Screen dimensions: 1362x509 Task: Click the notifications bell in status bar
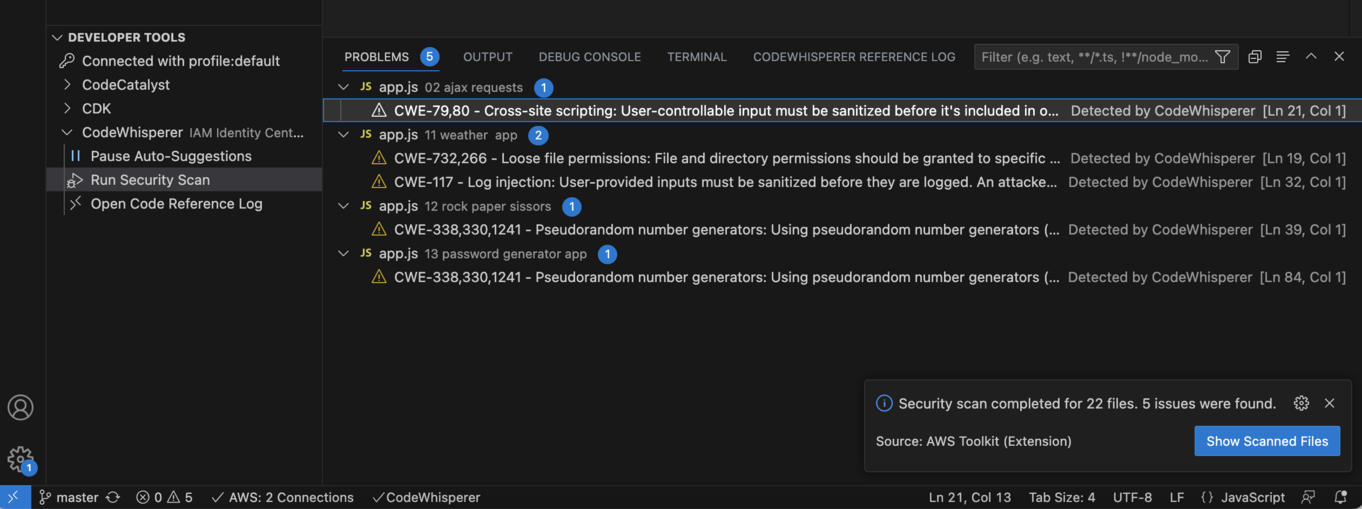(x=1340, y=497)
